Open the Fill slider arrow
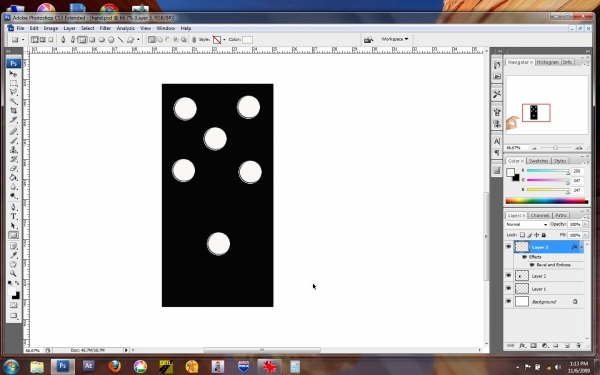This screenshot has width=600, height=375. coord(585,235)
